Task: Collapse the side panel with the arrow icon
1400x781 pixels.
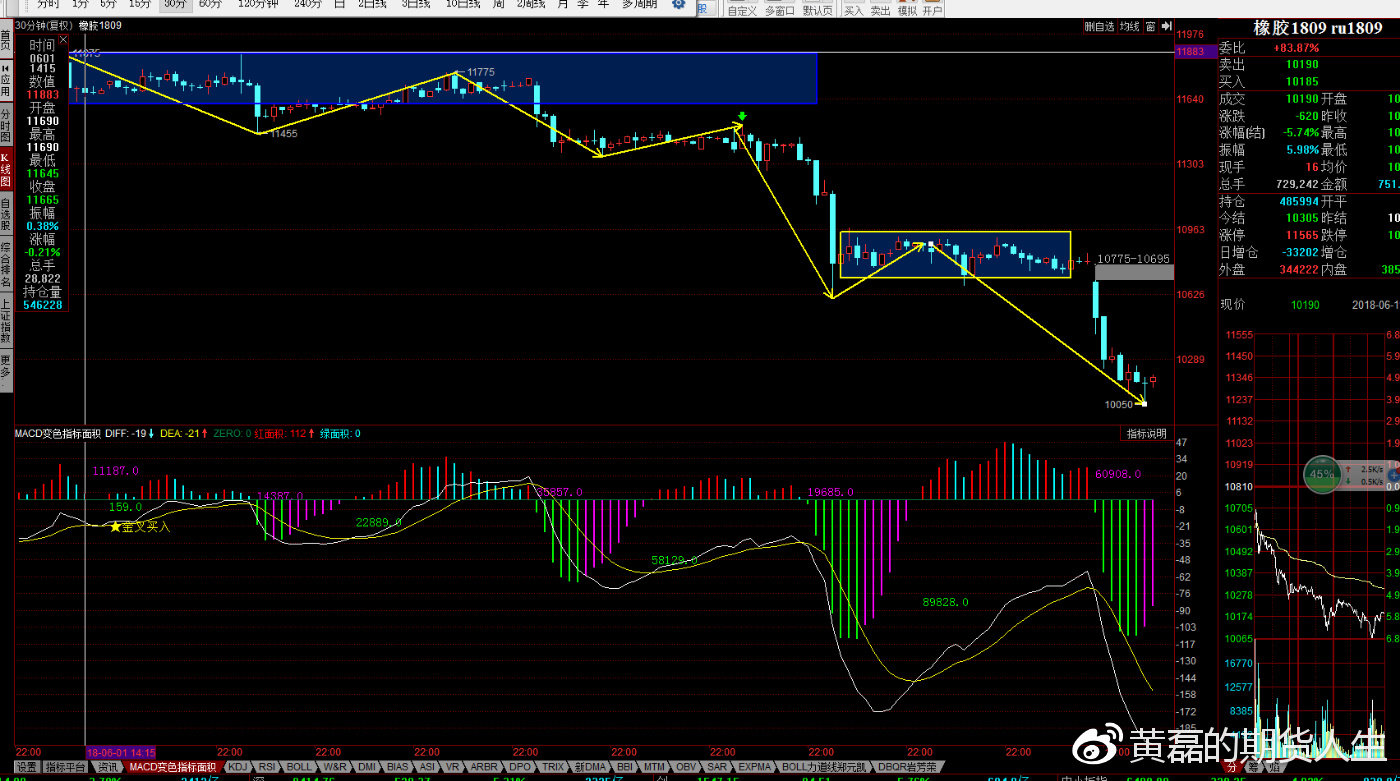Action: pos(1166,26)
